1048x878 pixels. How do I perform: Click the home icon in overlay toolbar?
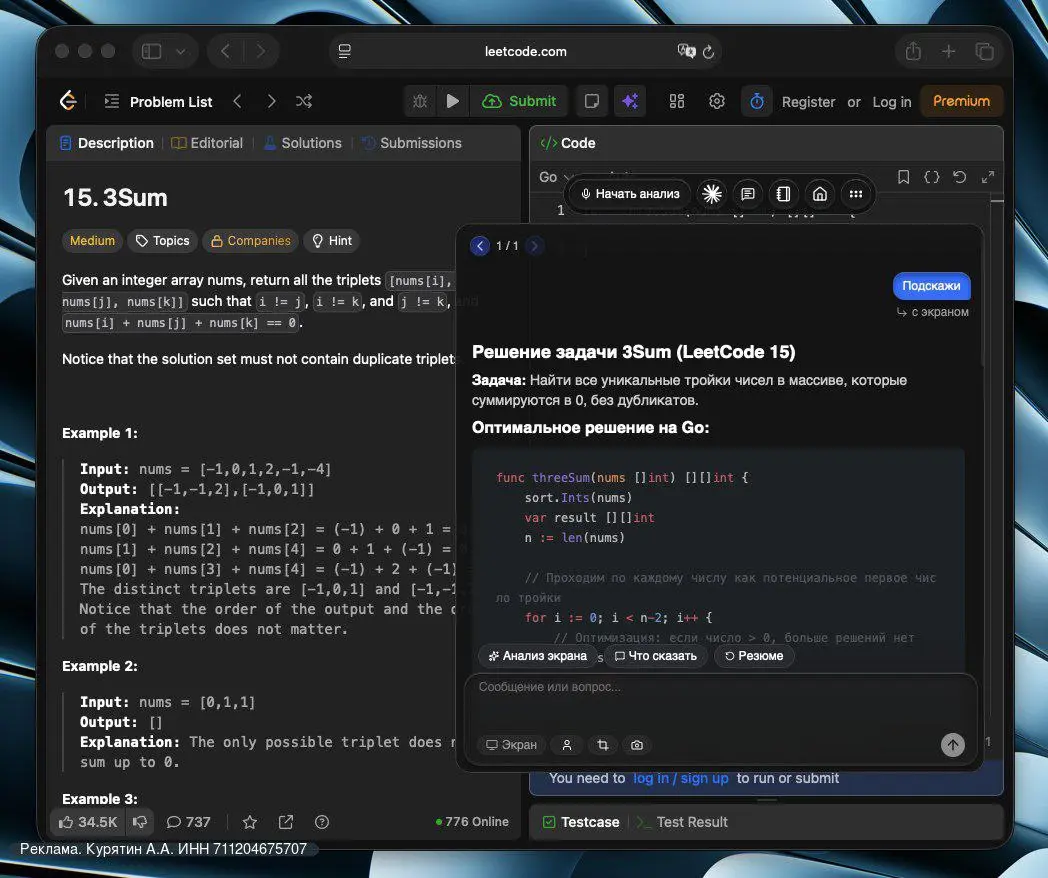pyautogui.click(x=819, y=194)
